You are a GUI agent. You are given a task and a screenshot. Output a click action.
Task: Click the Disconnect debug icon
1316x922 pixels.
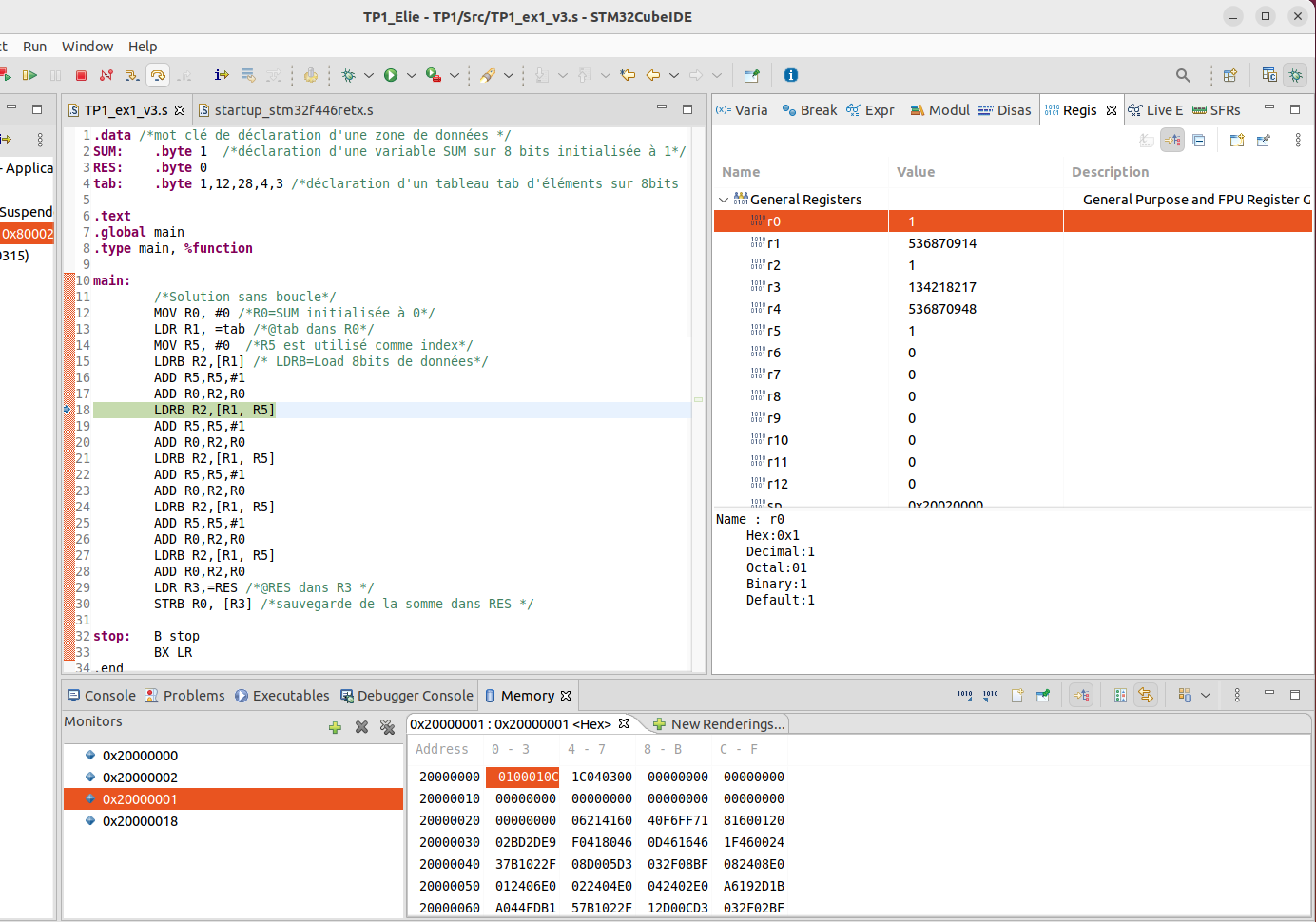click(106, 75)
